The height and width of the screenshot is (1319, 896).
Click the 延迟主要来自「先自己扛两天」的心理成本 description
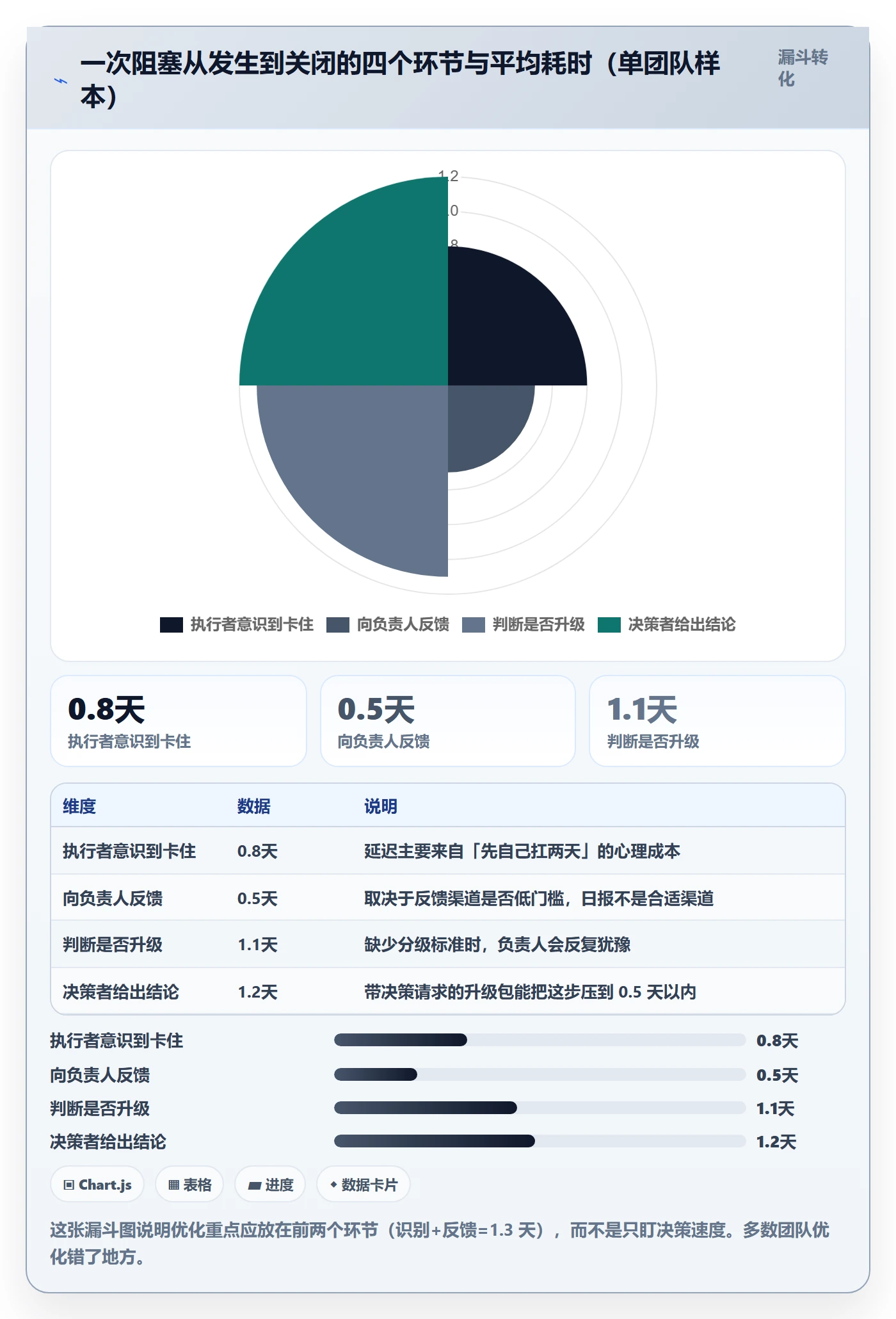[x=522, y=851]
